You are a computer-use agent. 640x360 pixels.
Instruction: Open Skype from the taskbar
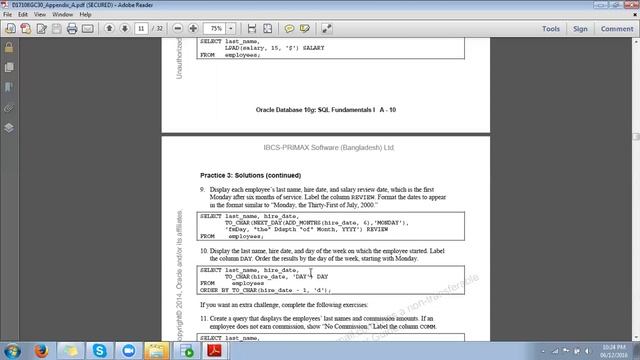pos(100,351)
